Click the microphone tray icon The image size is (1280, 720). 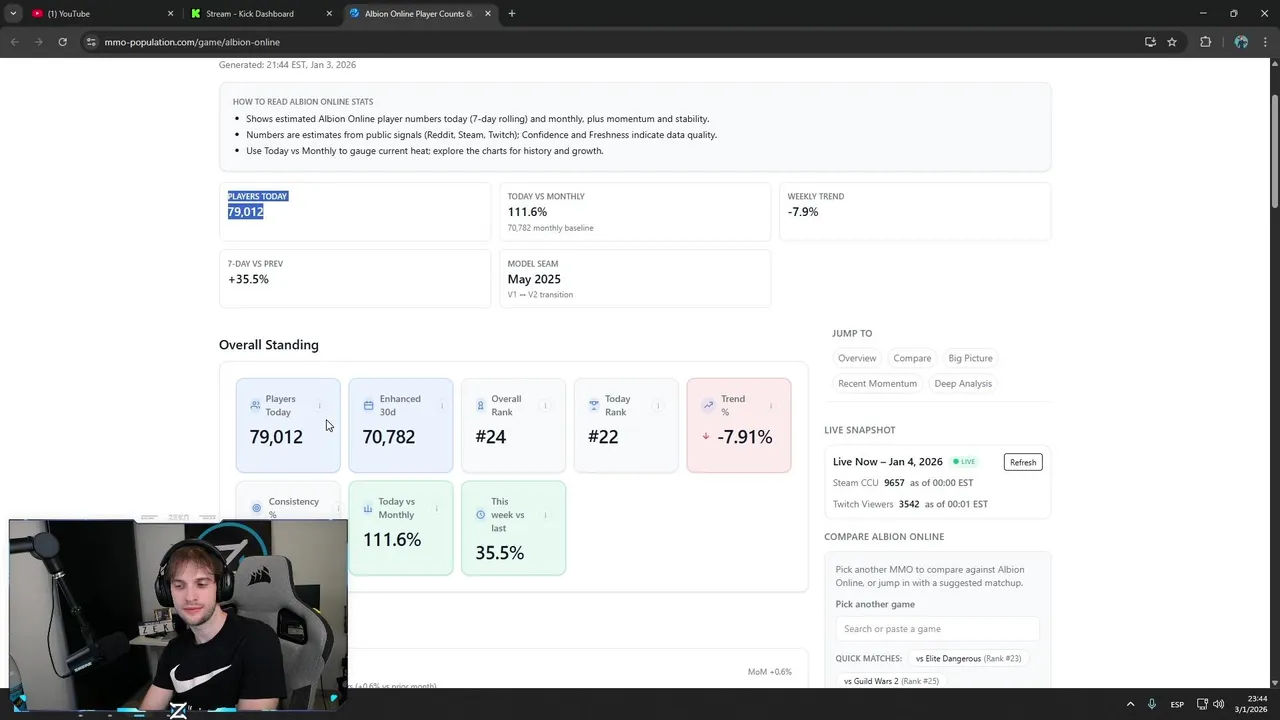pyautogui.click(x=1152, y=704)
